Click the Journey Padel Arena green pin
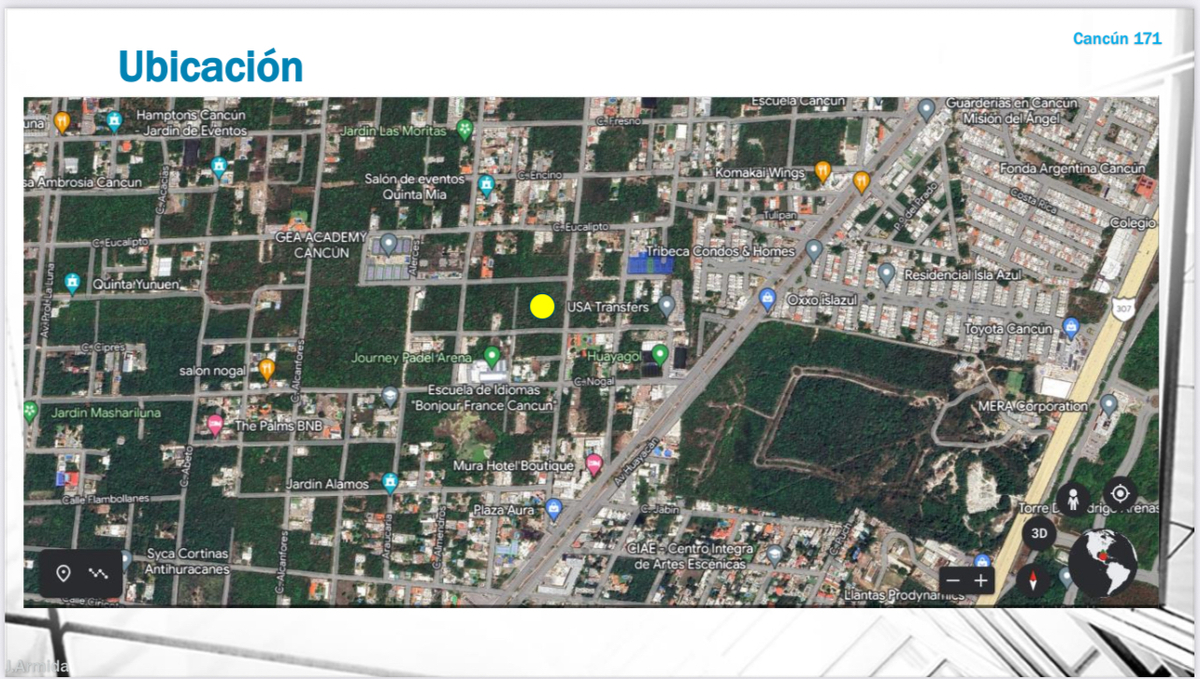1200x679 pixels. (491, 356)
